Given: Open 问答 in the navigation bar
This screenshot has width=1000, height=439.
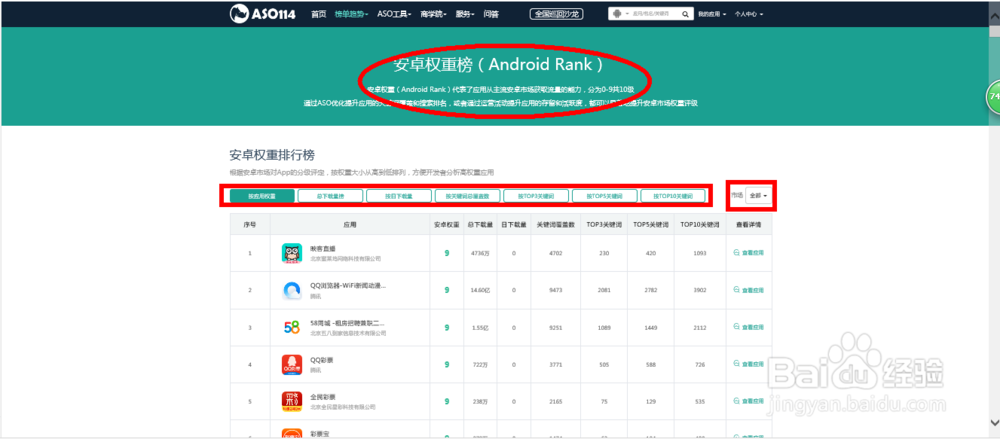Looking at the screenshot, I should pos(491,13).
